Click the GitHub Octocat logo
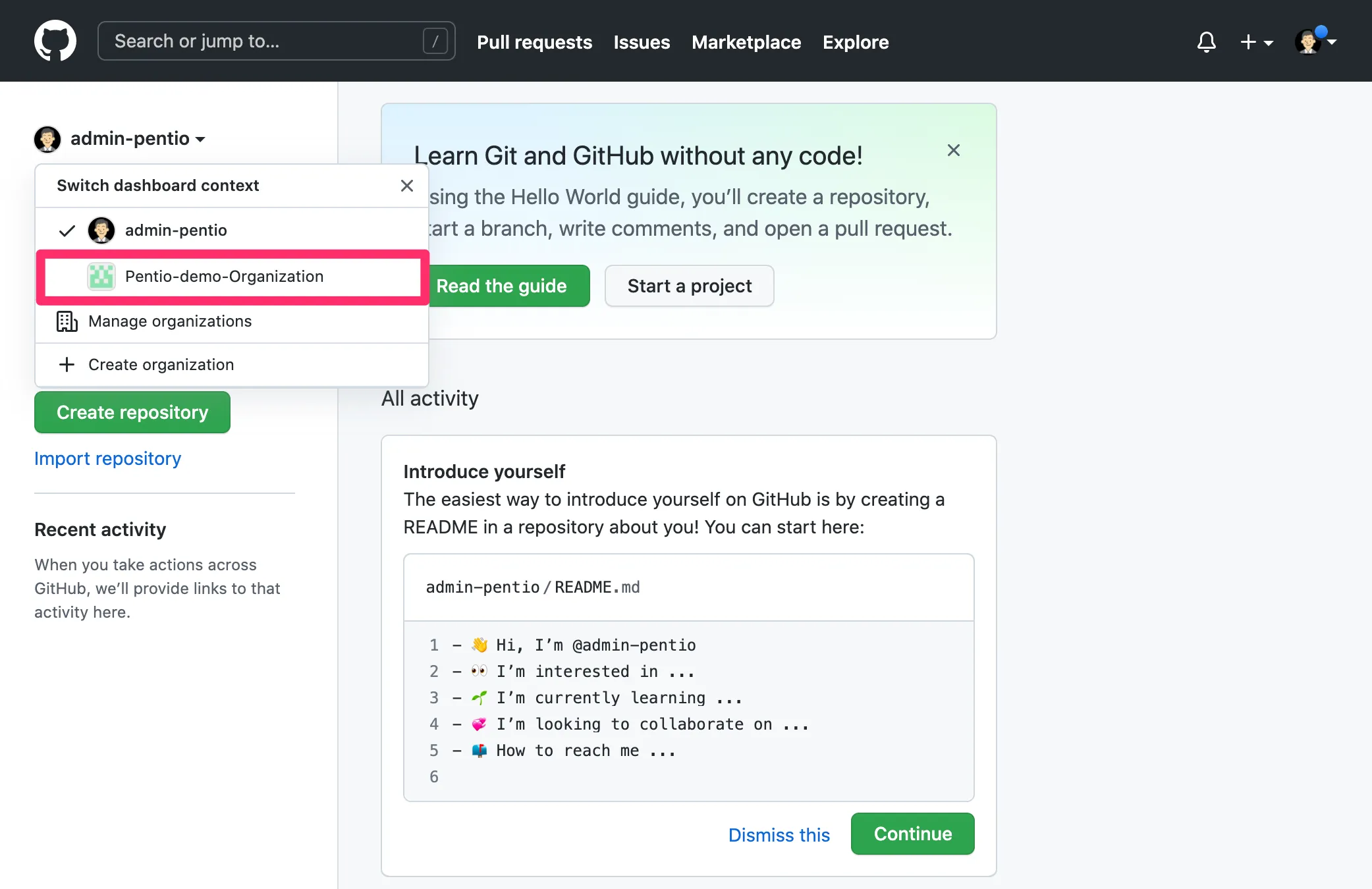The height and width of the screenshot is (889, 1372). coord(55,41)
